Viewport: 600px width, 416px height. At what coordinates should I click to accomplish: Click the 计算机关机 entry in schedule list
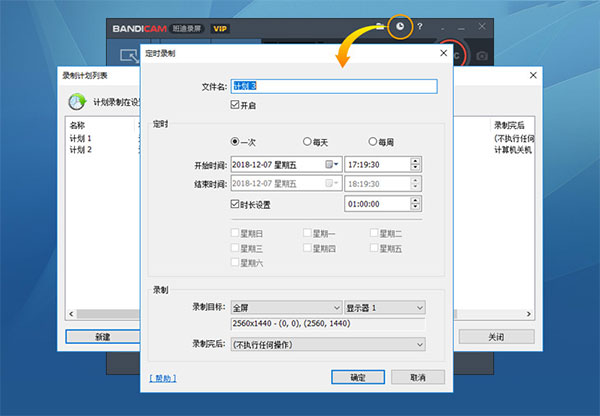[x=513, y=150]
